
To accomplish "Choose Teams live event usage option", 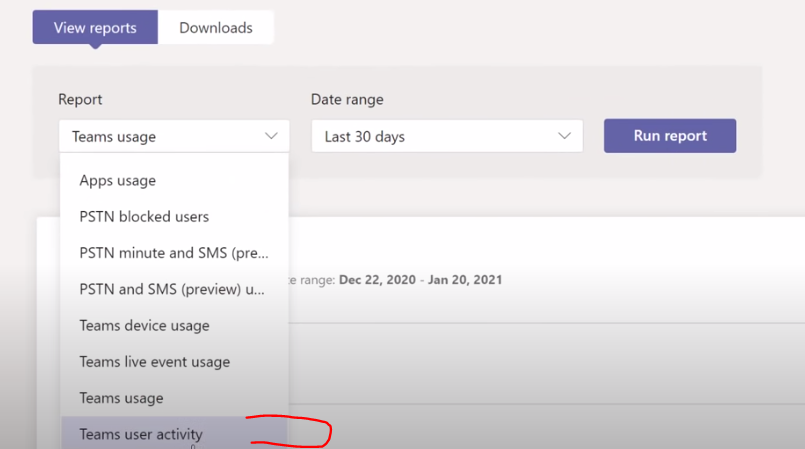I will [174, 362].
